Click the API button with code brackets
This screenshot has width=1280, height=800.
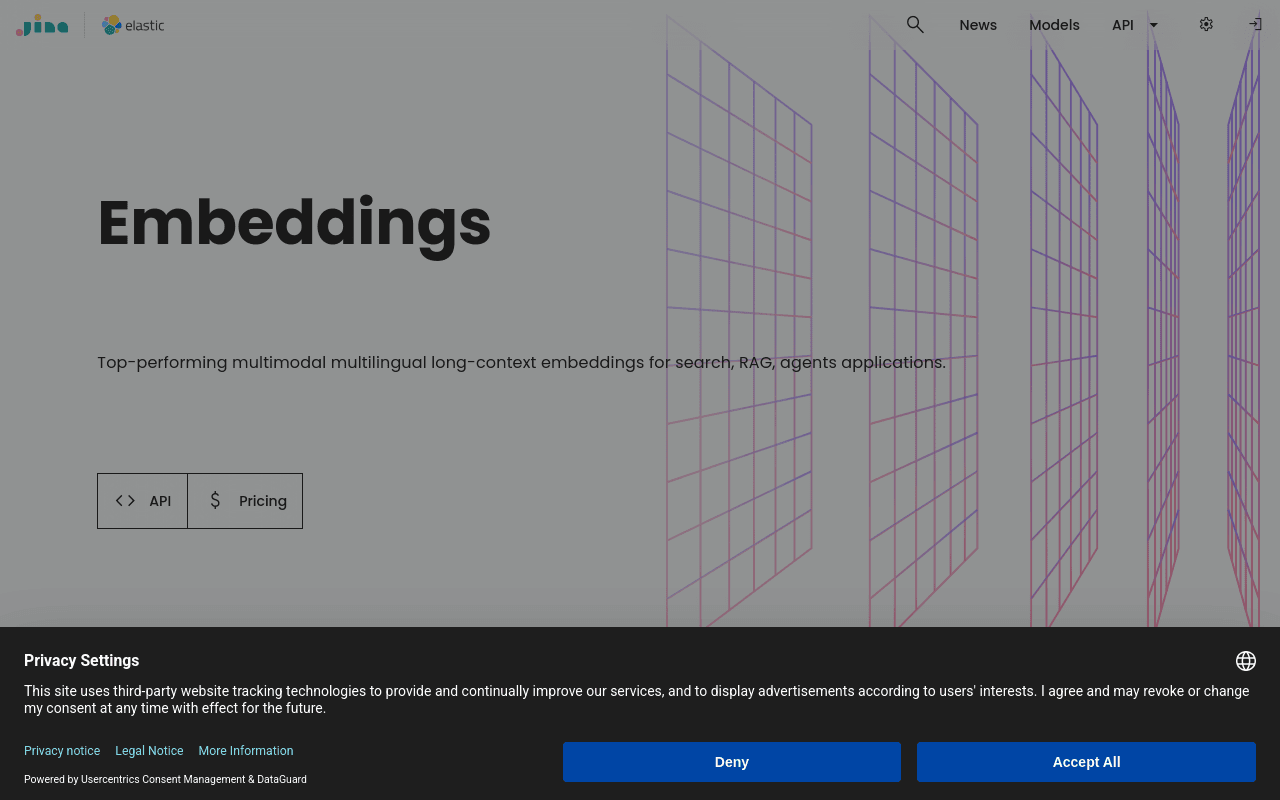[x=142, y=501]
